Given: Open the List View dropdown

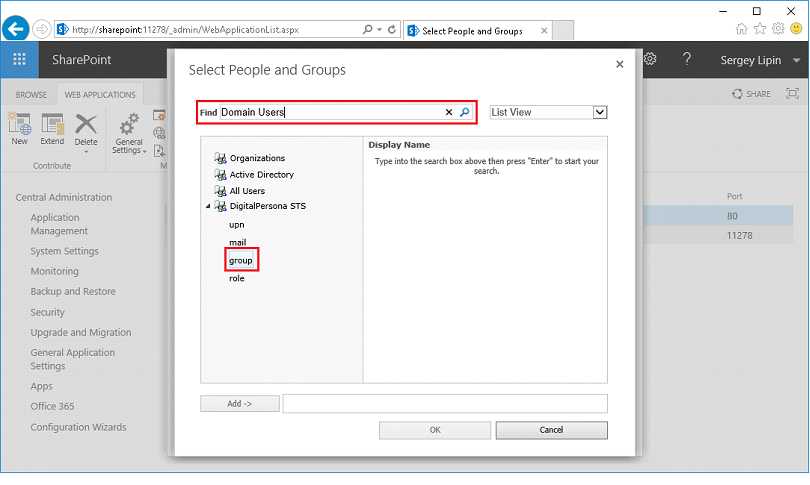Looking at the screenshot, I should click(x=600, y=112).
